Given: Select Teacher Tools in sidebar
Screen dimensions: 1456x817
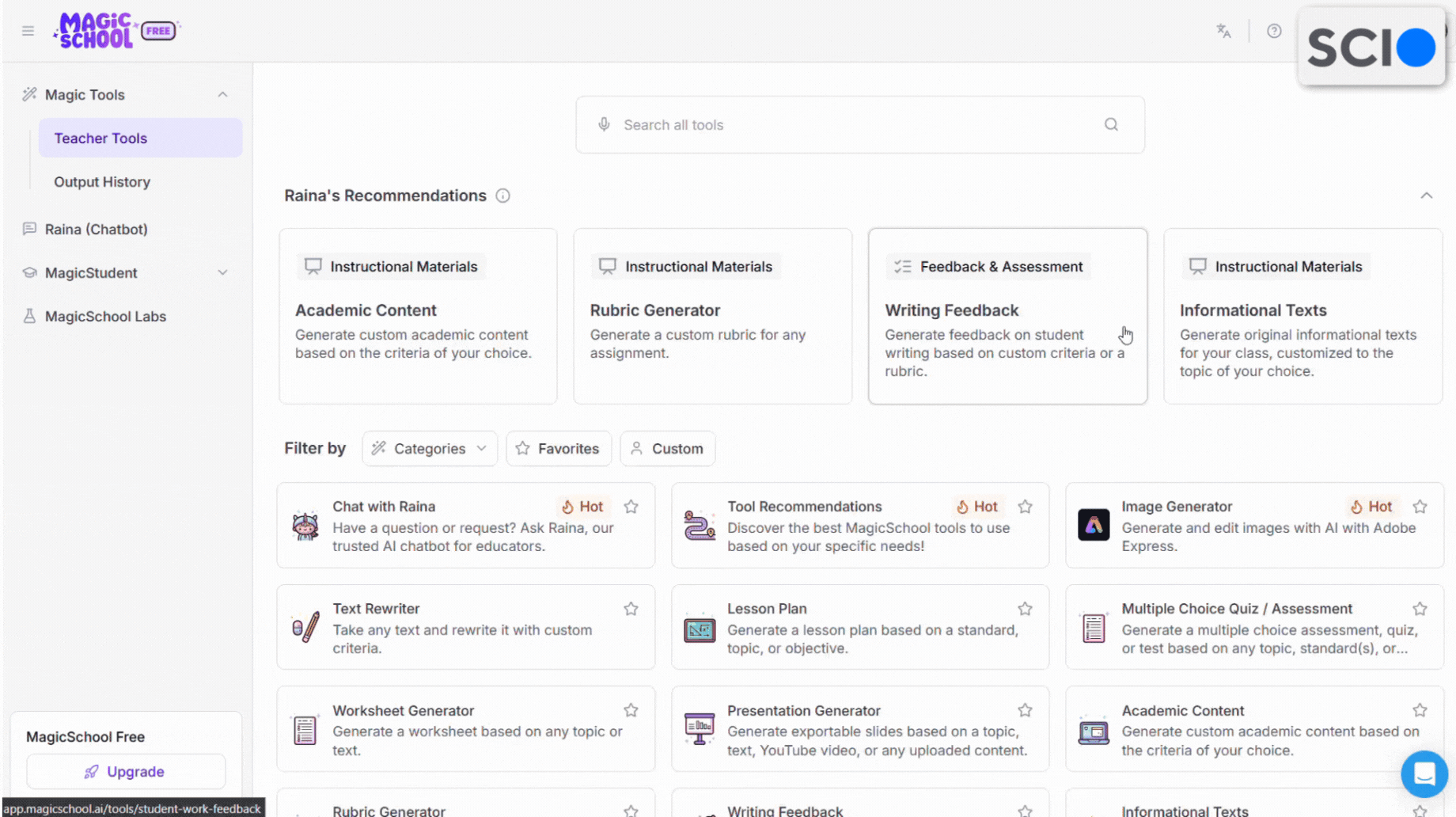Looking at the screenshot, I should [x=141, y=138].
